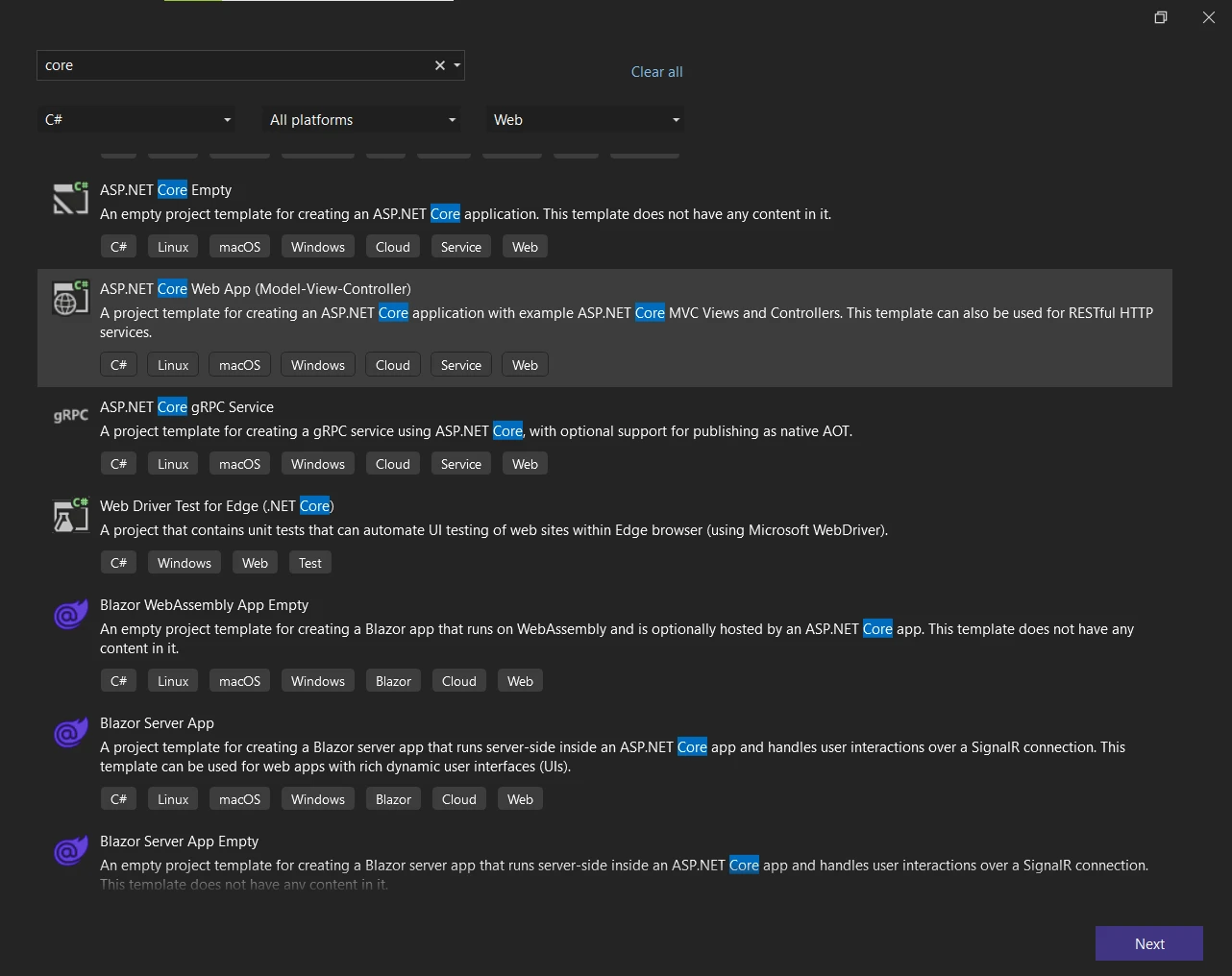
Task: Click the Clear all filters link
Action: [x=656, y=72]
